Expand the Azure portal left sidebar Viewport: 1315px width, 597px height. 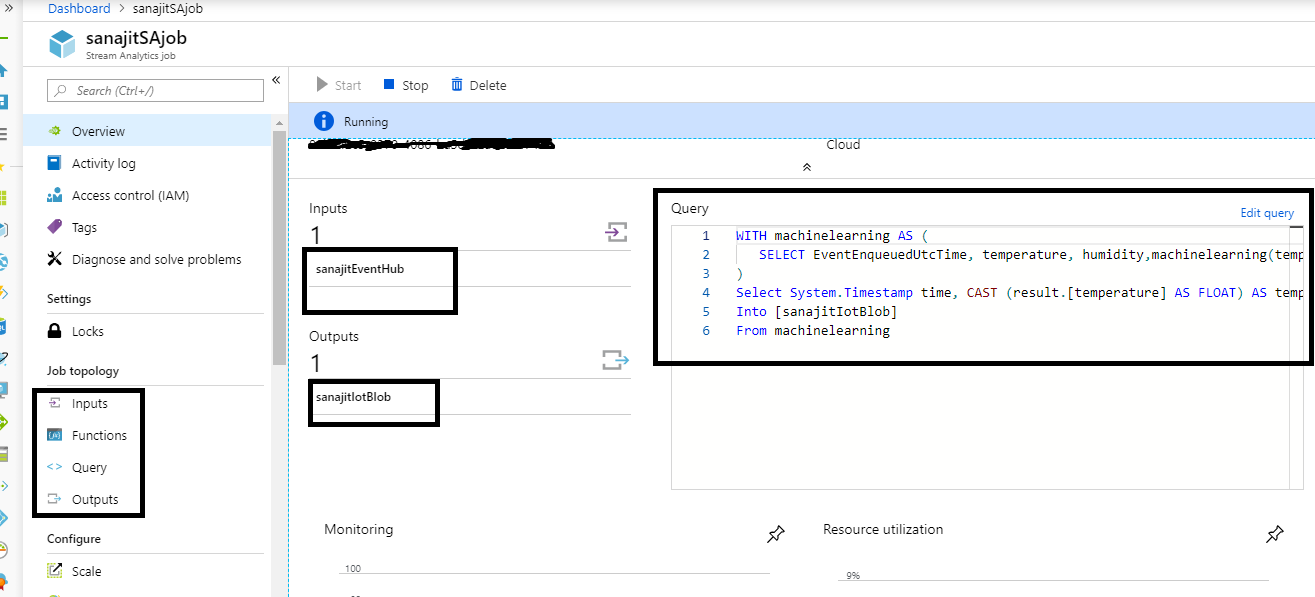coord(9,10)
